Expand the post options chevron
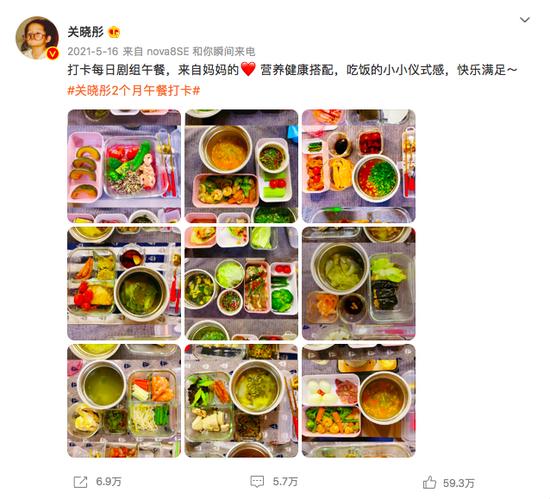Image resolution: width=550 pixels, height=499 pixels. (x=525, y=20)
